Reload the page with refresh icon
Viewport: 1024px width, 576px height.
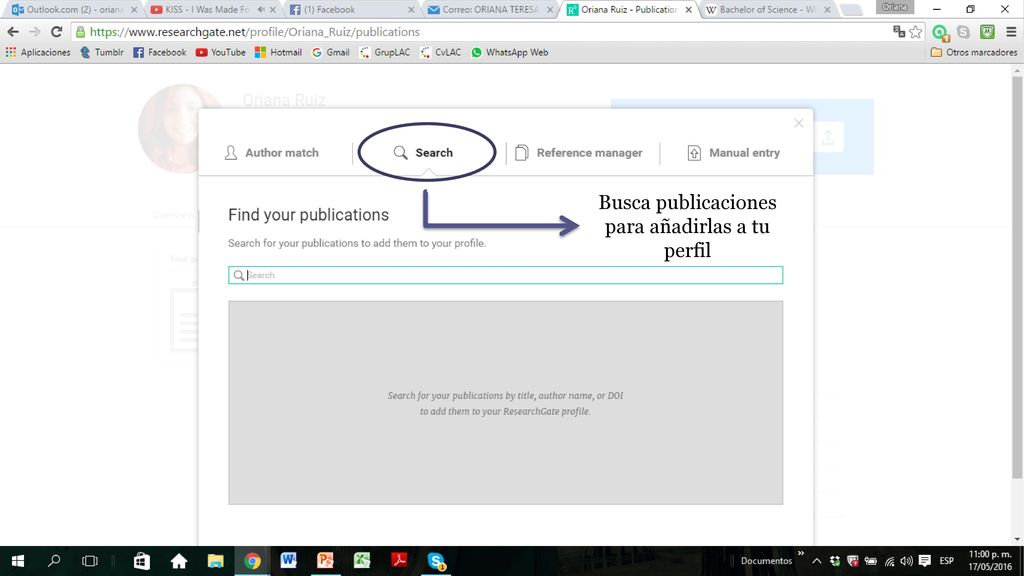click(57, 32)
